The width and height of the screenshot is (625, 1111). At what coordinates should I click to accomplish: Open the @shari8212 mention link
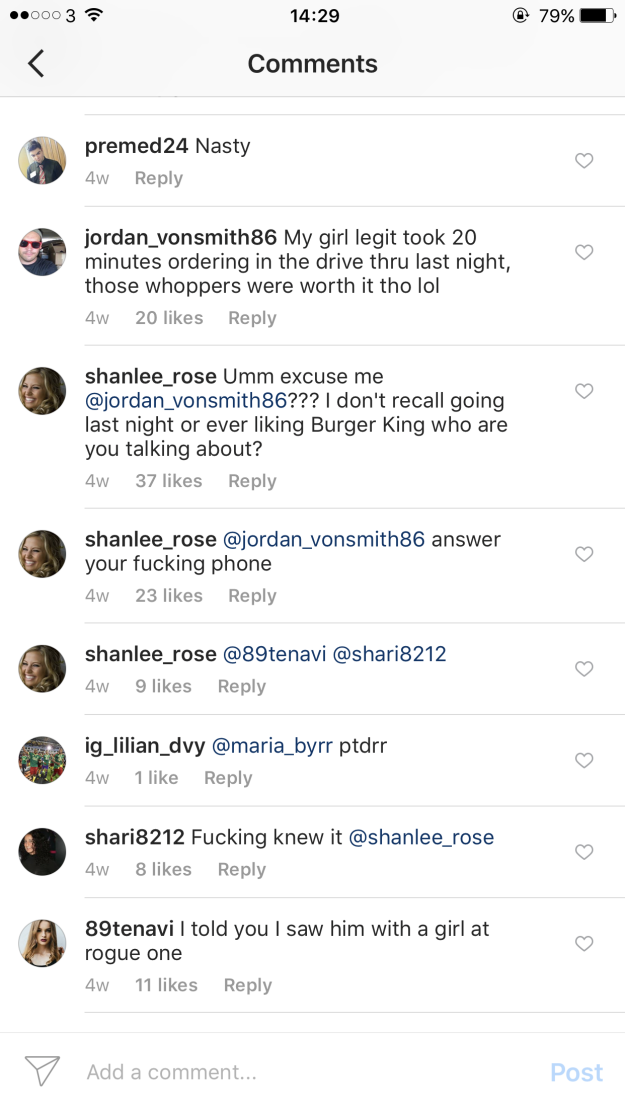389,654
